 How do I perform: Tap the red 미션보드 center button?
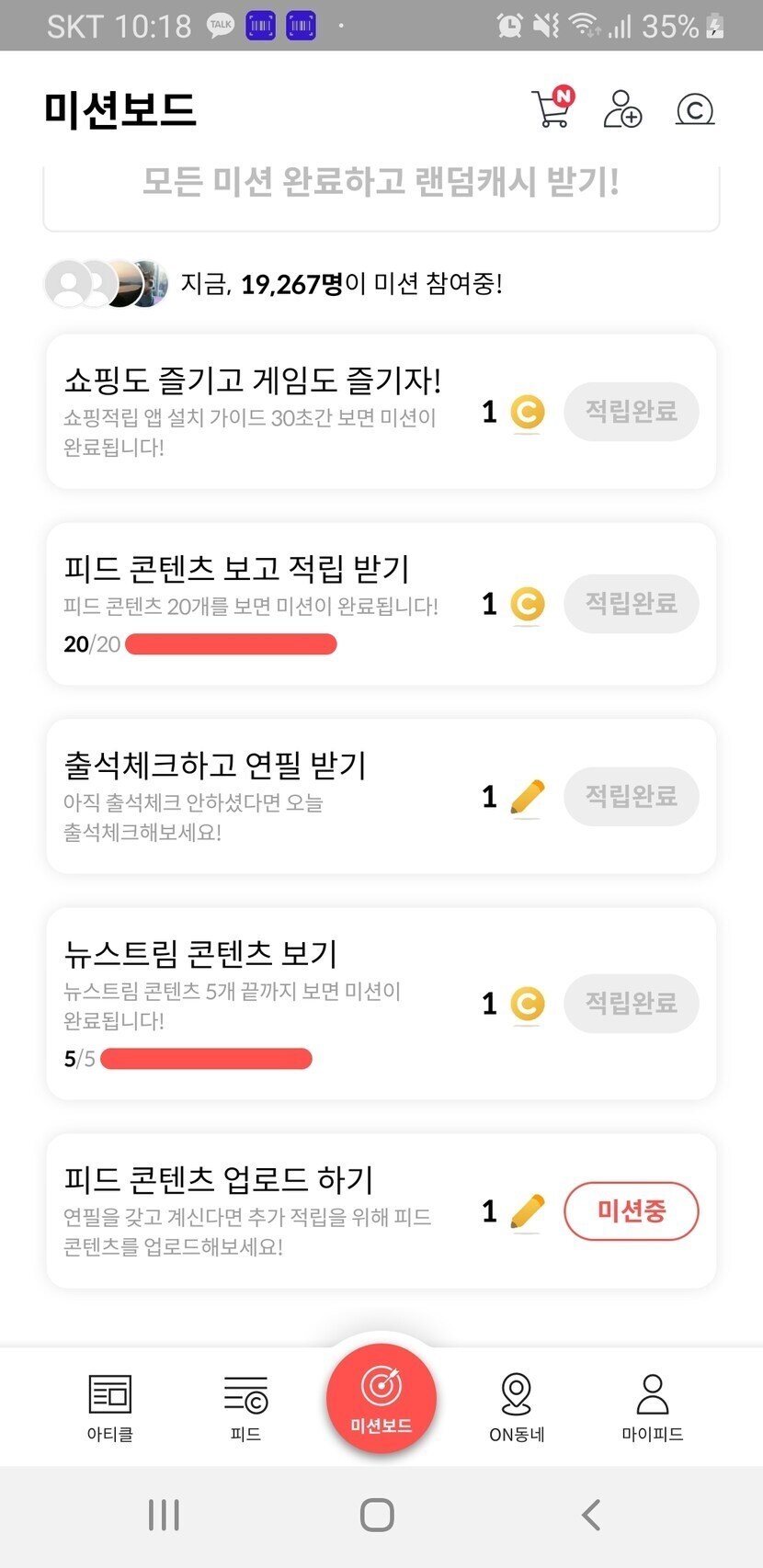point(381,1398)
